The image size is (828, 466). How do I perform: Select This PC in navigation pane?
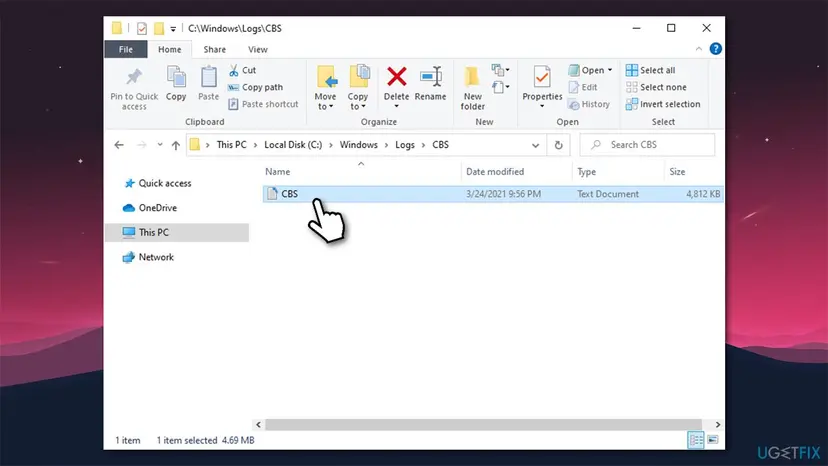(x=177, y=232)
